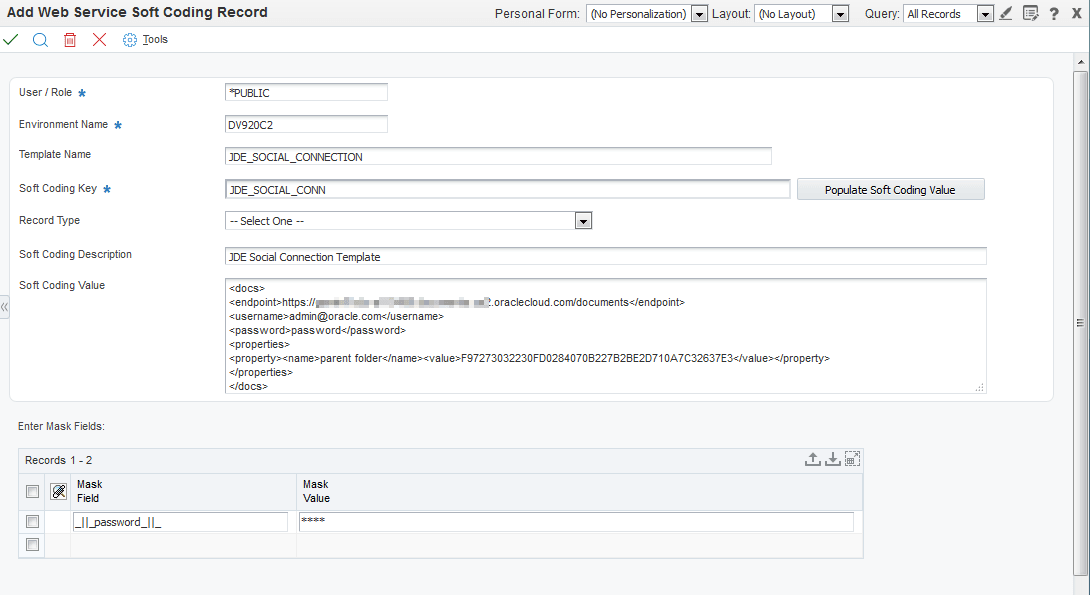1090x595 pixels.
Task: Click the red Cancel X icon
Action: tap(99, 40)
